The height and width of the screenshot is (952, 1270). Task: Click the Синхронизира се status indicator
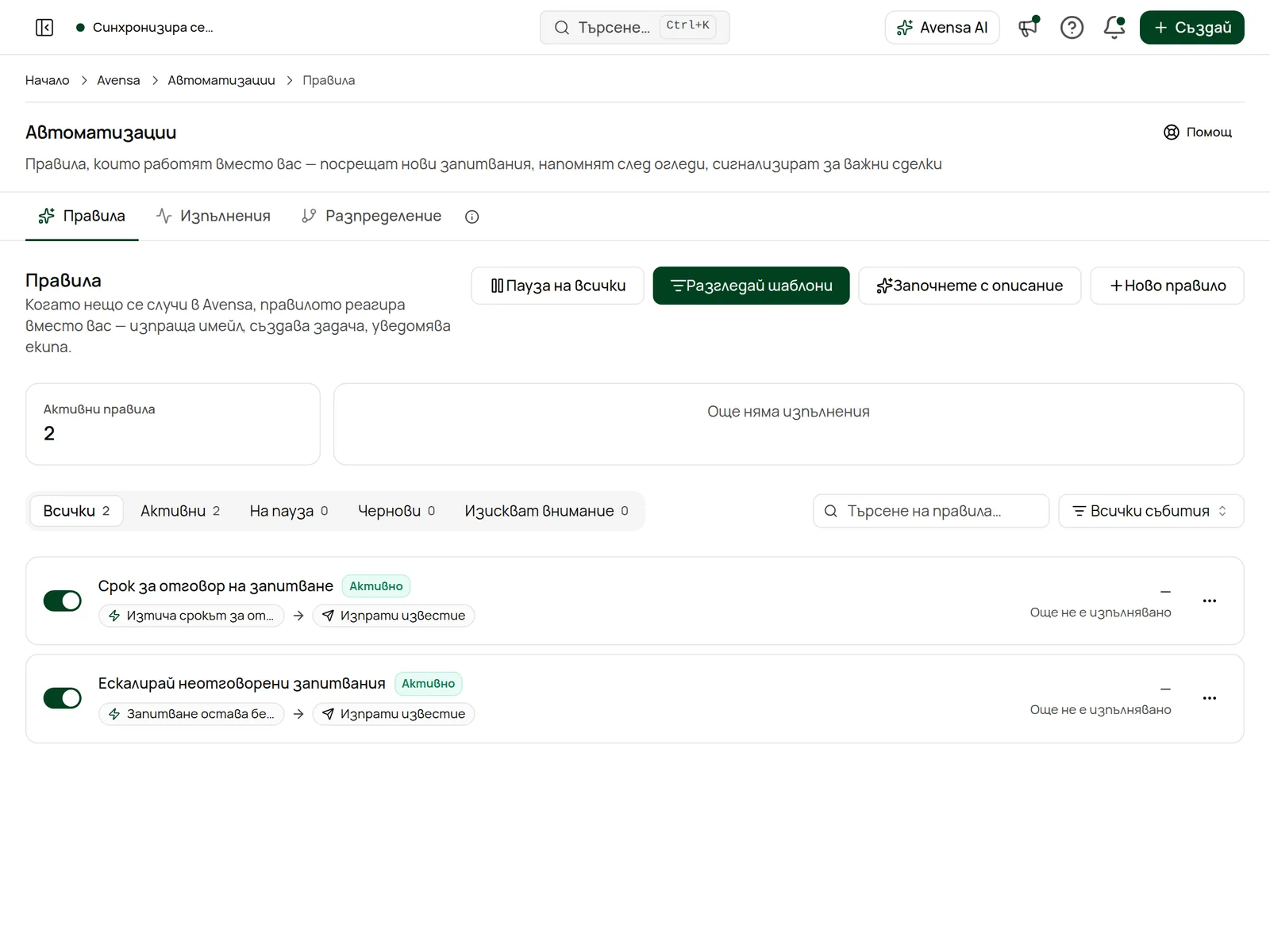(144, 28)
